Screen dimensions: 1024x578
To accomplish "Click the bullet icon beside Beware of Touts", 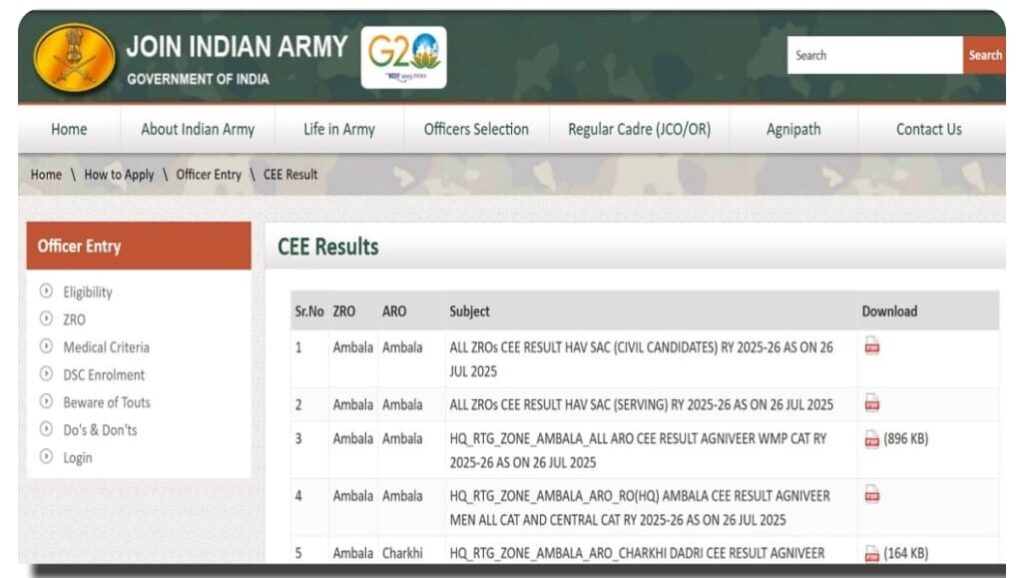I will (46, 401).
